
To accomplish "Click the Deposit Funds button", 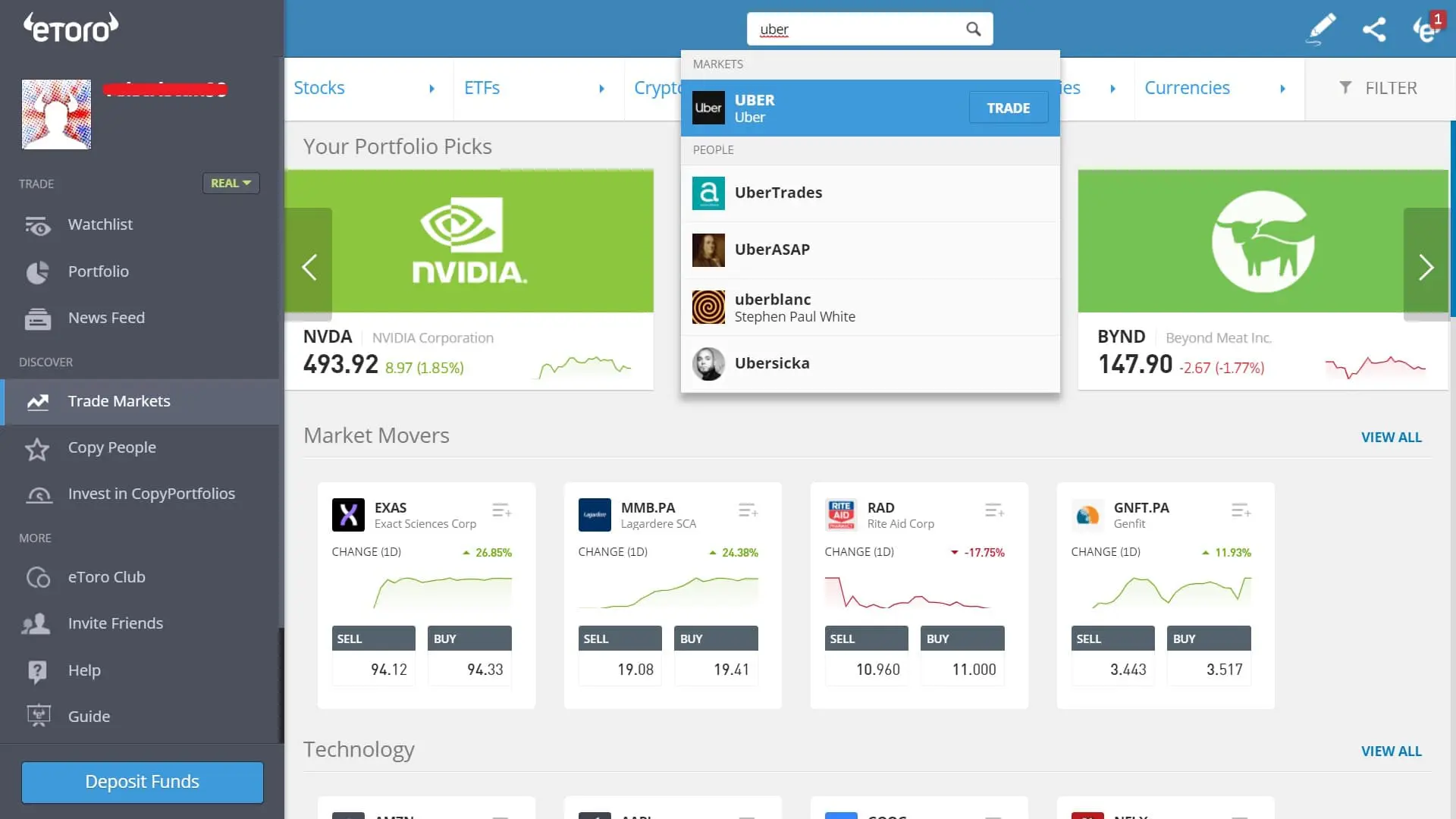I will point(143,782).
